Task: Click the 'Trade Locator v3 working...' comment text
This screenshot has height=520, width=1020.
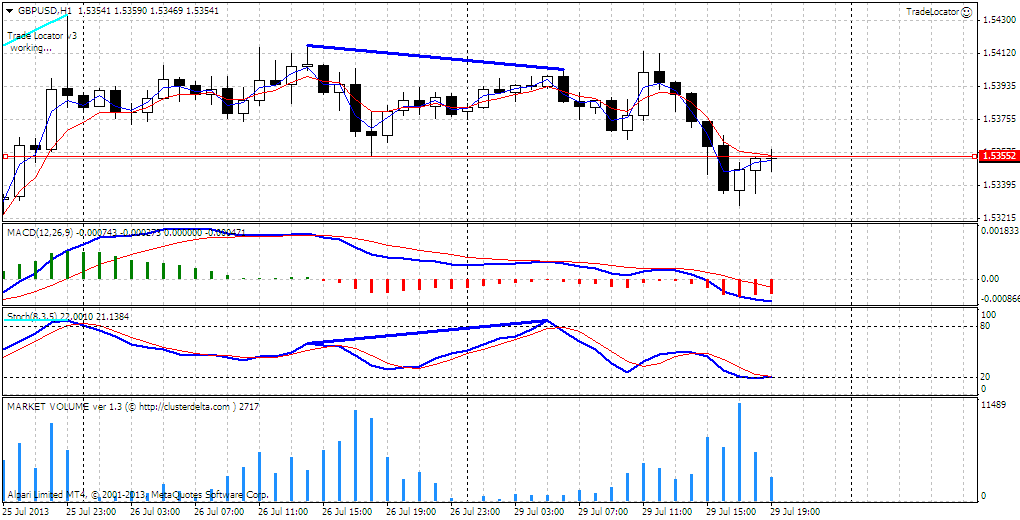Action: 42,42
